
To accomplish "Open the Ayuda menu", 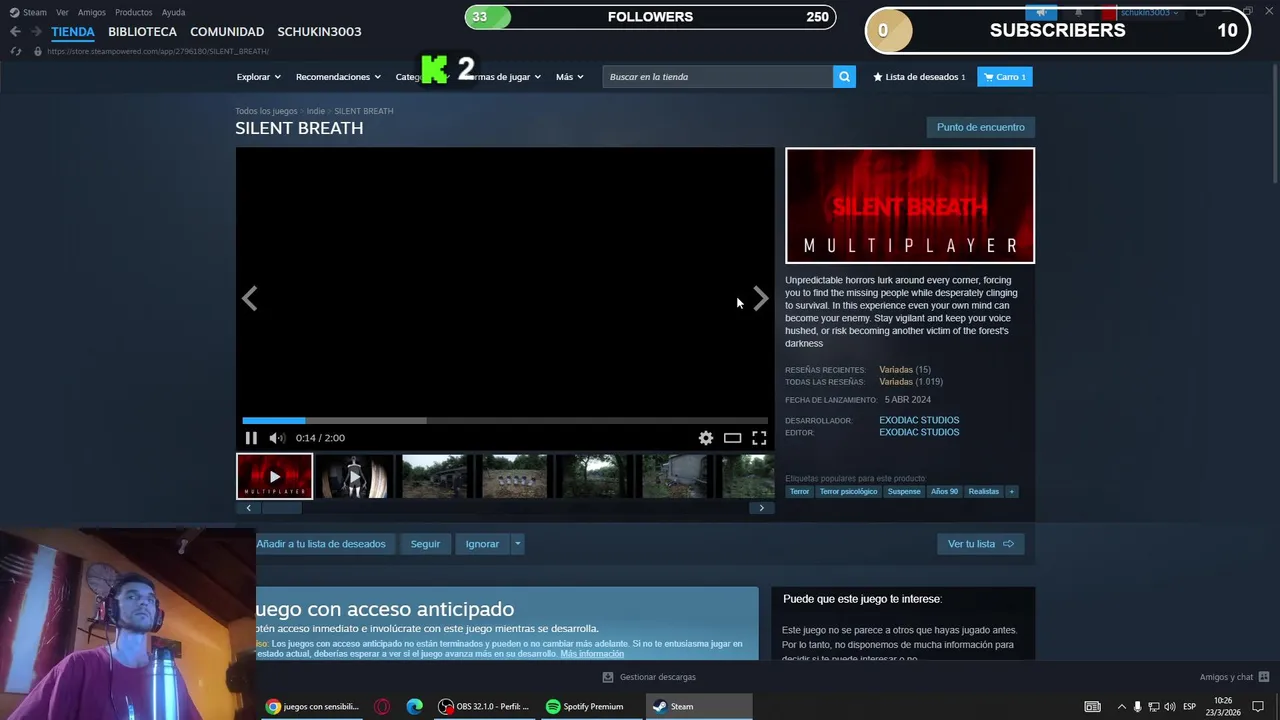I will pos(173,12).
